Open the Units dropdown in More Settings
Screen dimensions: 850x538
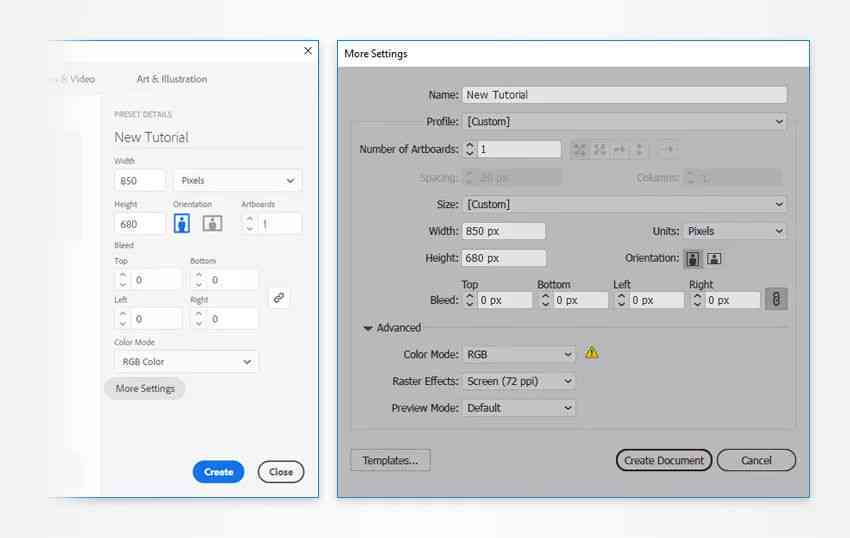[x=735, y=231]
